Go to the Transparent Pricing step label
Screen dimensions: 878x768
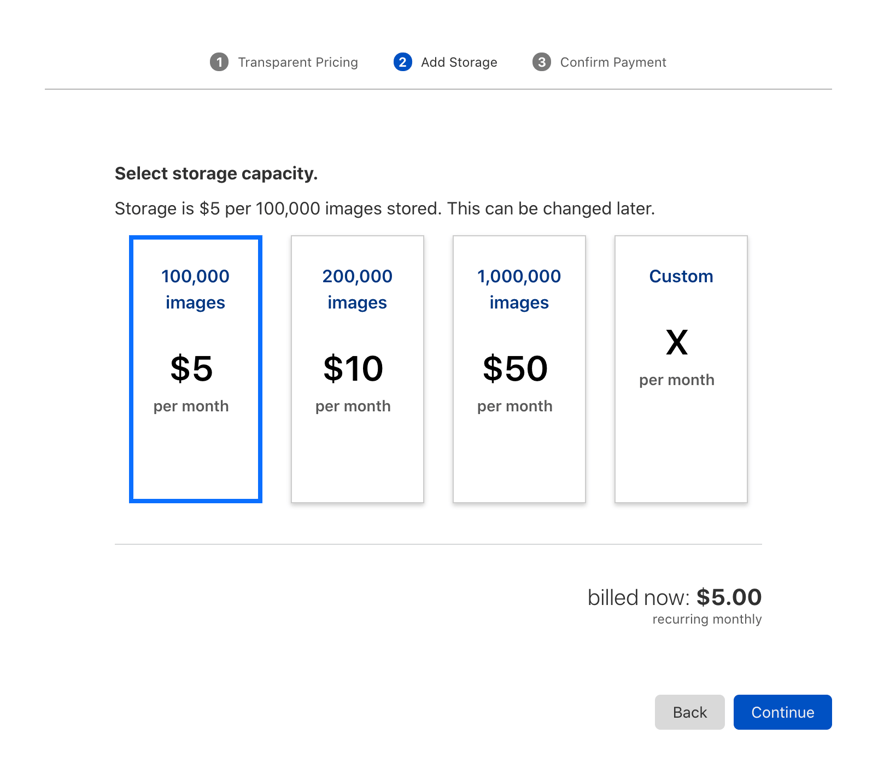pos(297,62)
